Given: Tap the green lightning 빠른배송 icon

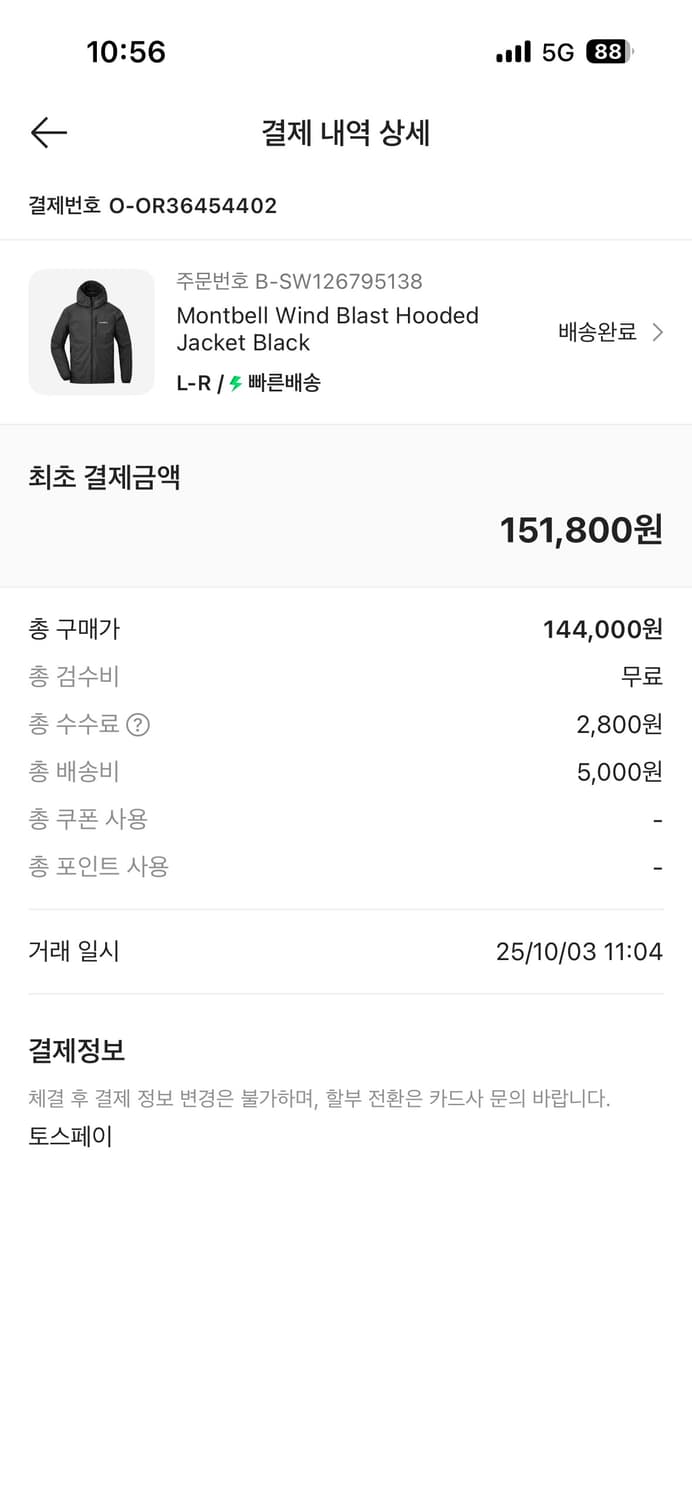Looking at the screenshot, I should click(x=236, y=383).
